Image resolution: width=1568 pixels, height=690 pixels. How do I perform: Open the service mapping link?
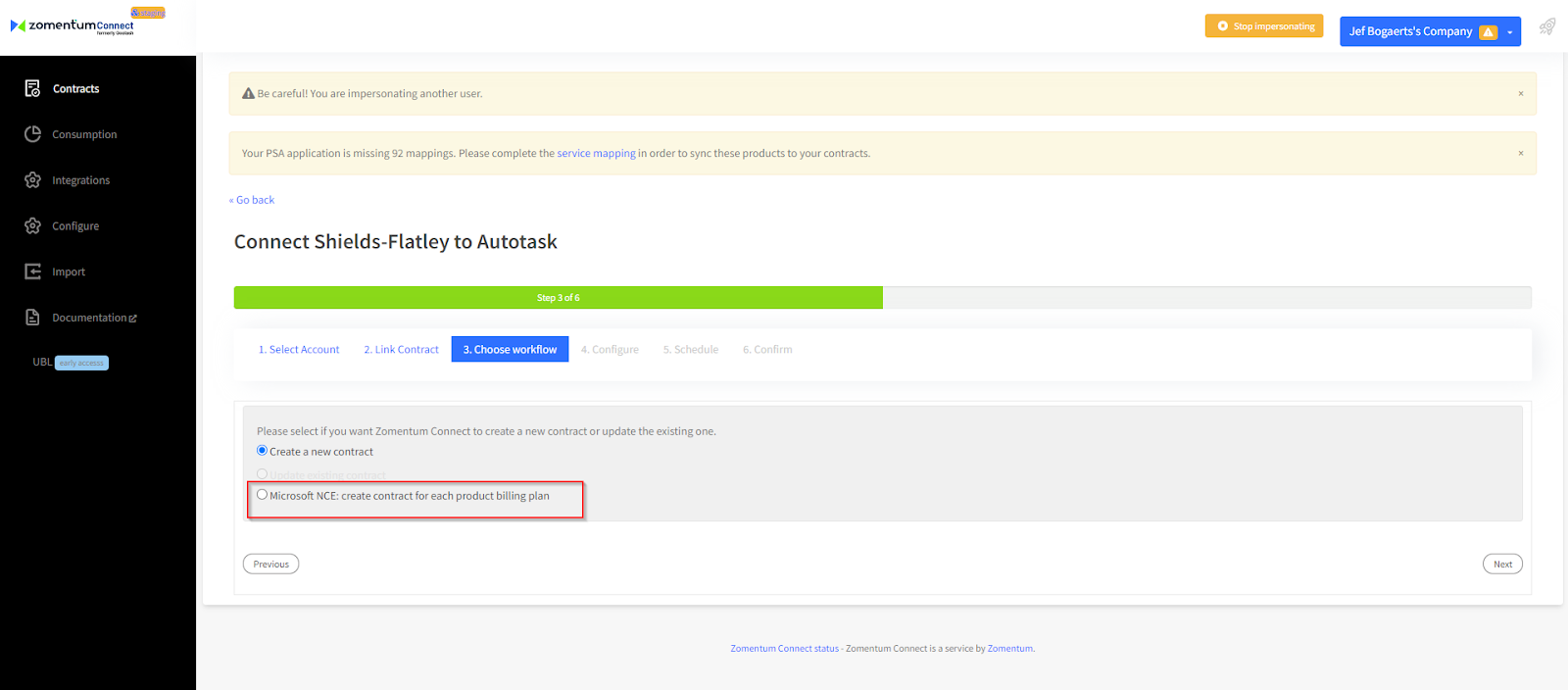(x=596, y=153)
